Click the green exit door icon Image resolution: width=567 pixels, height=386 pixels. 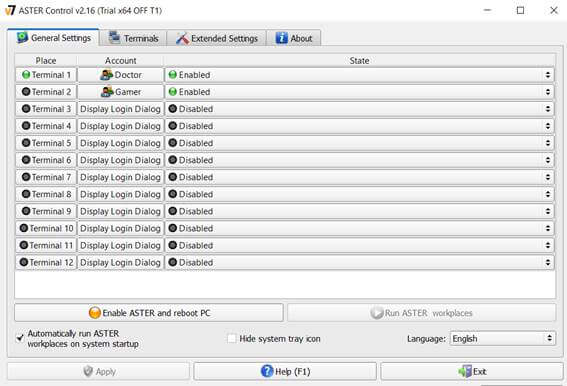point(465,372)
